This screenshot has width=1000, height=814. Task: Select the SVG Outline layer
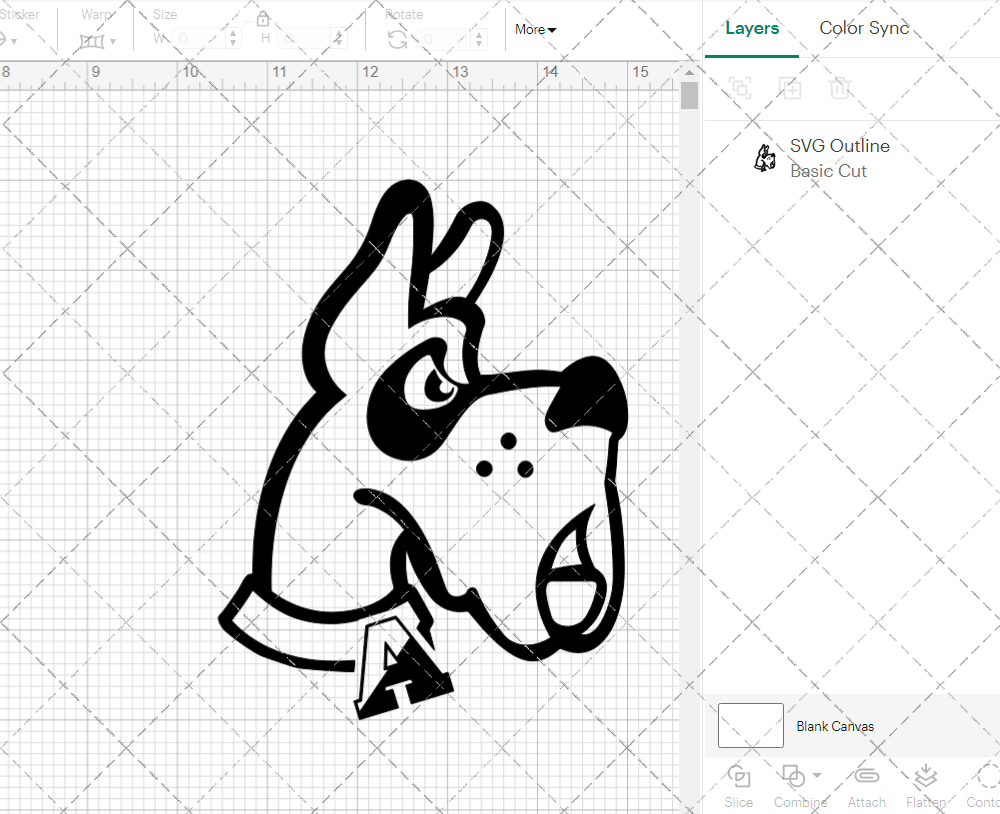pyautogui.click(x=839, y=157)
